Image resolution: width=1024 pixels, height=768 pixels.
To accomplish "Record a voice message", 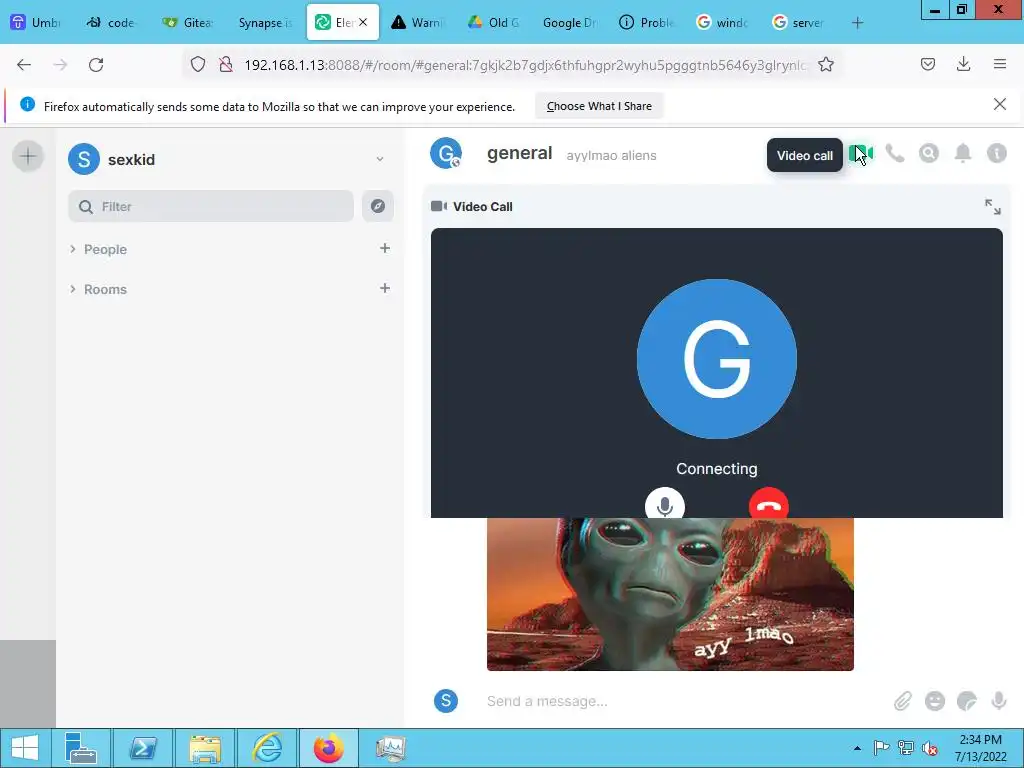I will 999,701.
